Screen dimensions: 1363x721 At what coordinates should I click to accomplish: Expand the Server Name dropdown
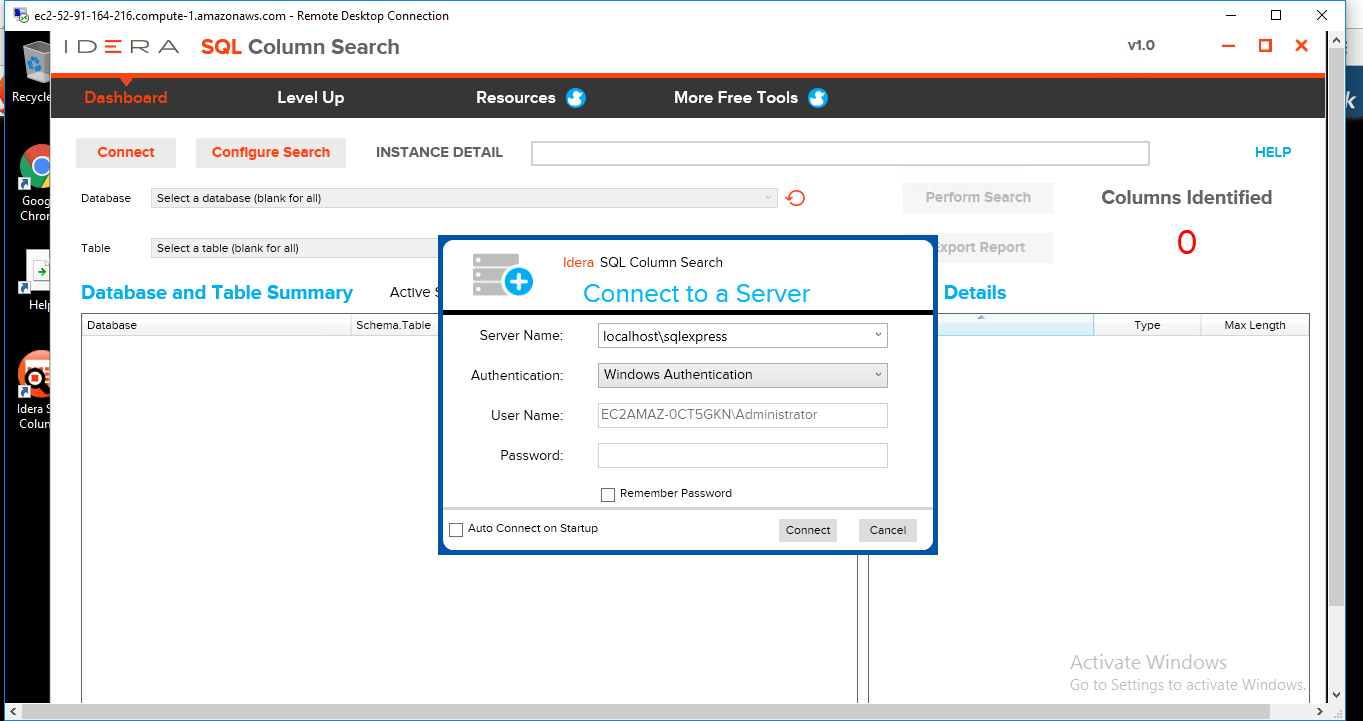click(x=877, y=336)
